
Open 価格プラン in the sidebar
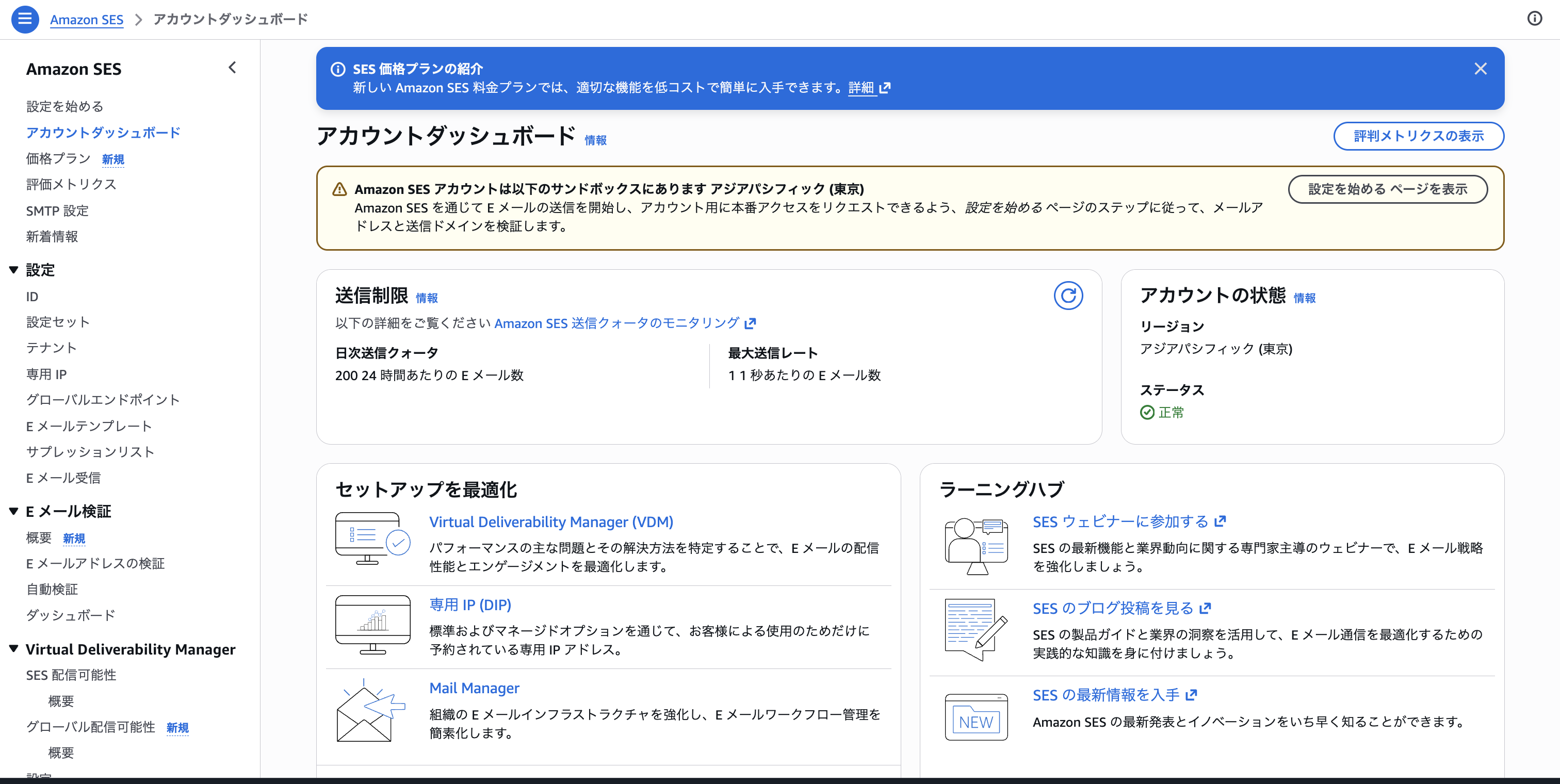tap(58, 159)
